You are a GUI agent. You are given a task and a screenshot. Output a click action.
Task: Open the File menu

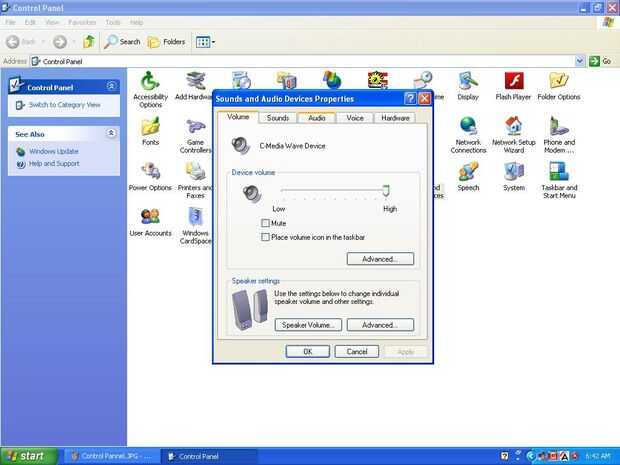click(x=10, y=22)
